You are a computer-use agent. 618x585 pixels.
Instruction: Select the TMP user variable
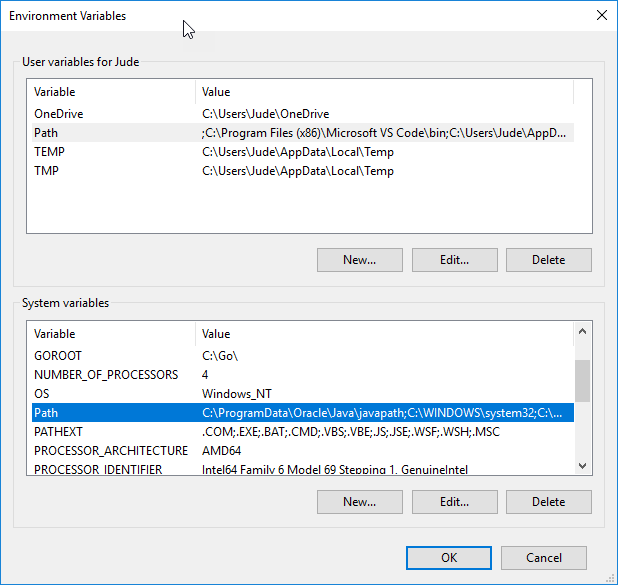[47, 171]
